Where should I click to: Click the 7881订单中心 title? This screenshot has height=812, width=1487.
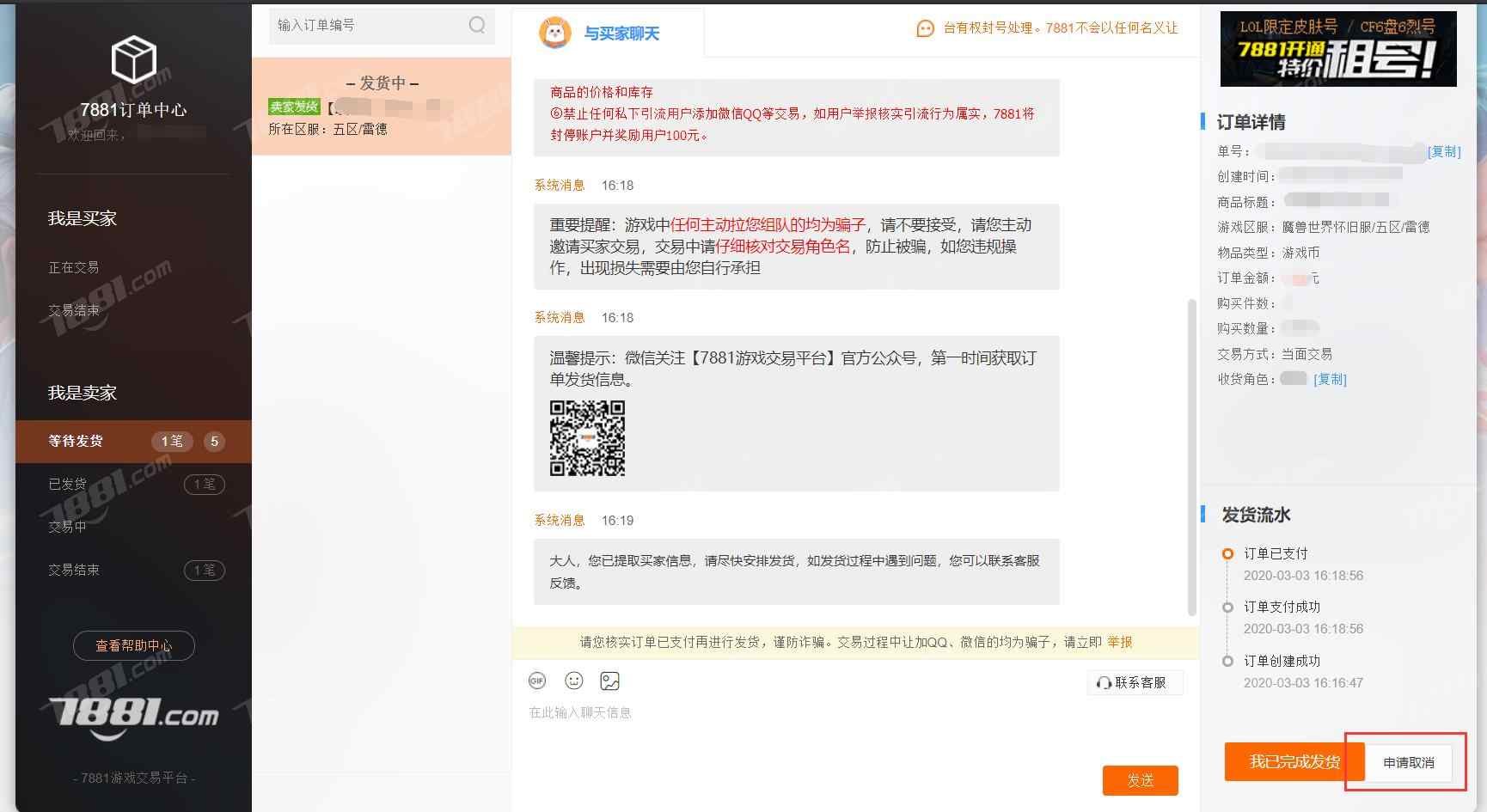133,109
